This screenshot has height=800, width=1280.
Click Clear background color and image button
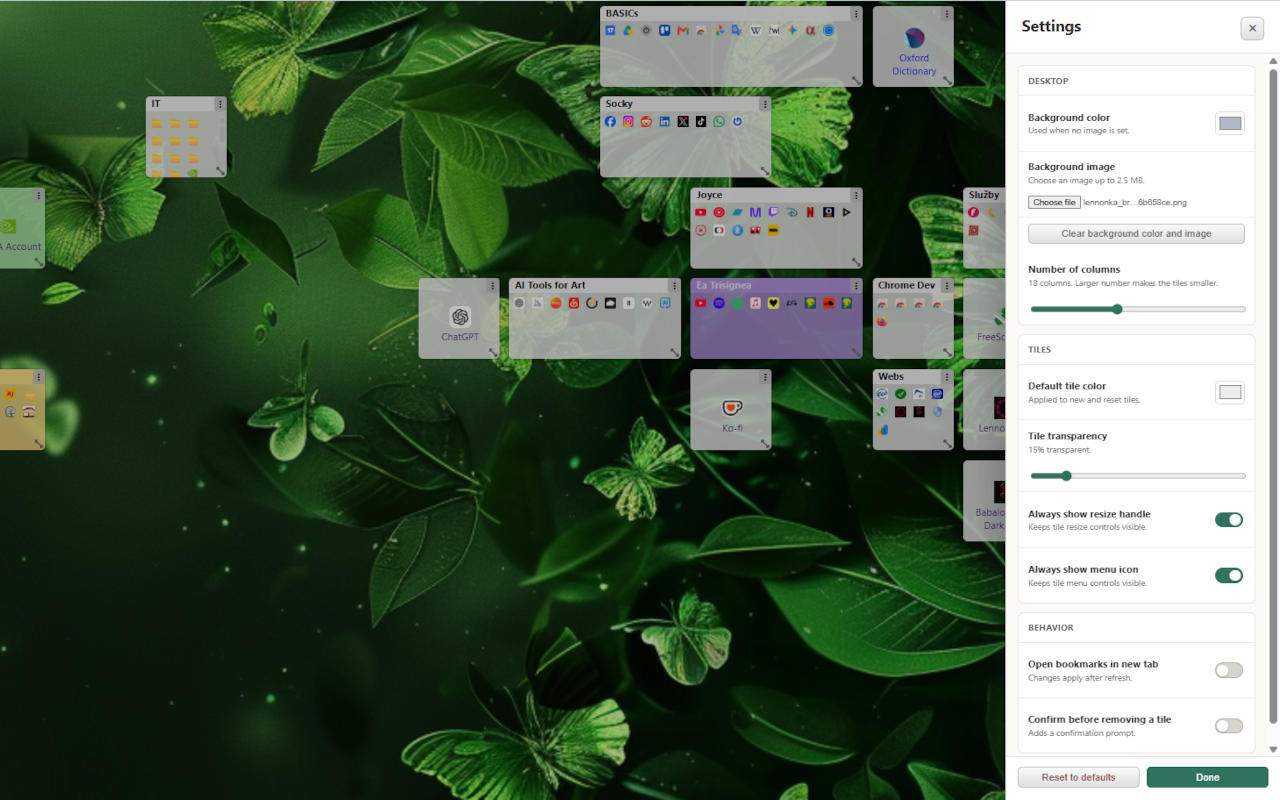tap(1136, 234)
